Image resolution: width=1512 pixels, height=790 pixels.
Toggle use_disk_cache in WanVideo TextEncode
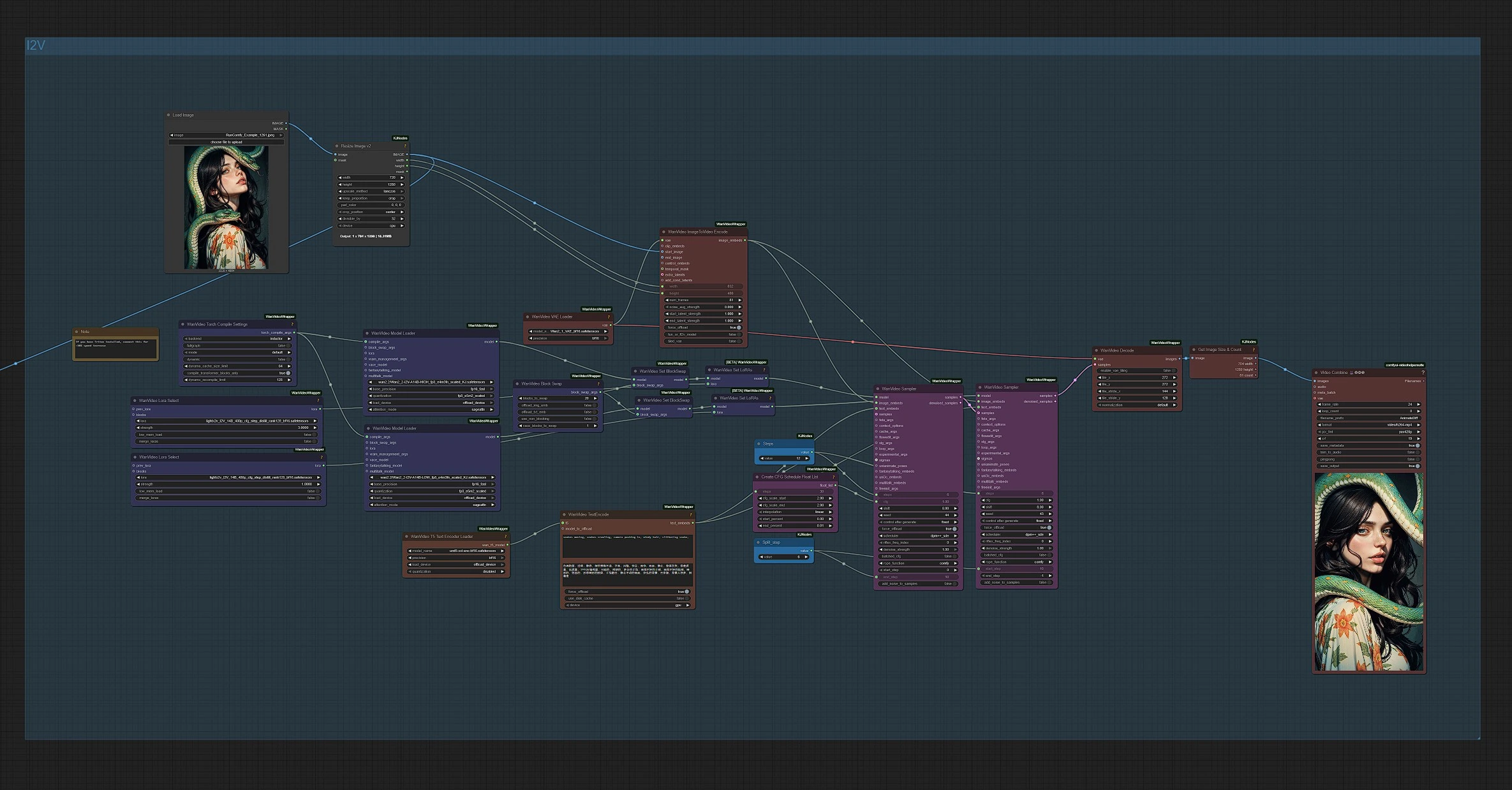point(628,599)
